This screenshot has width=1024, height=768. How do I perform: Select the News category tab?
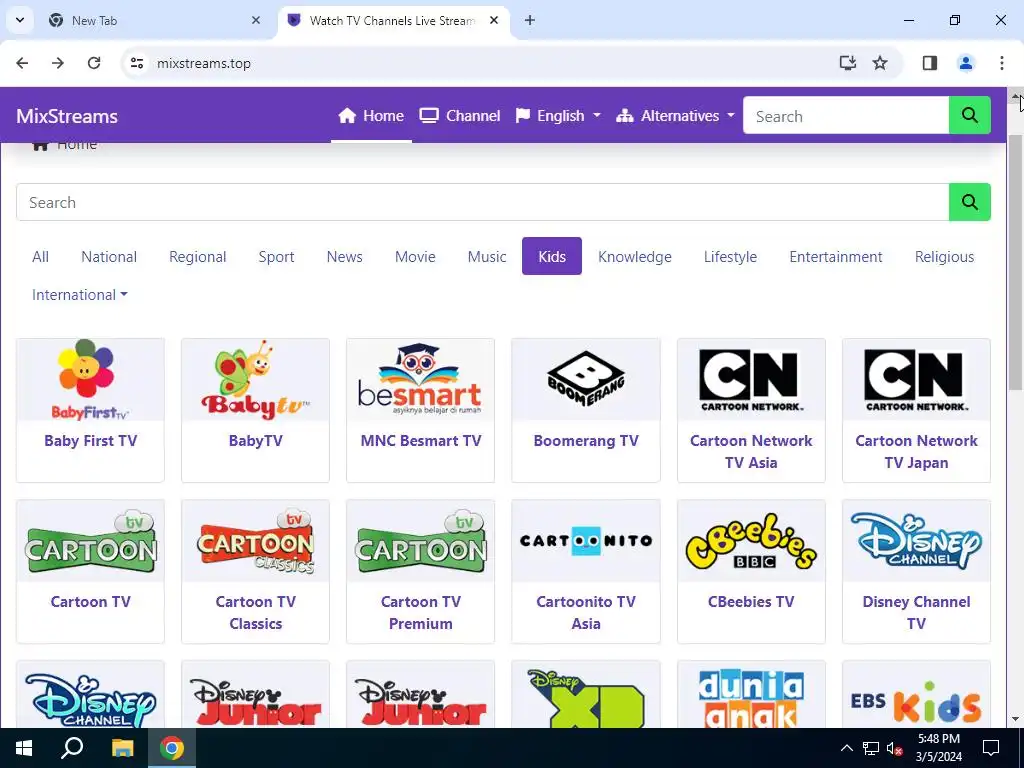point(345,257)
